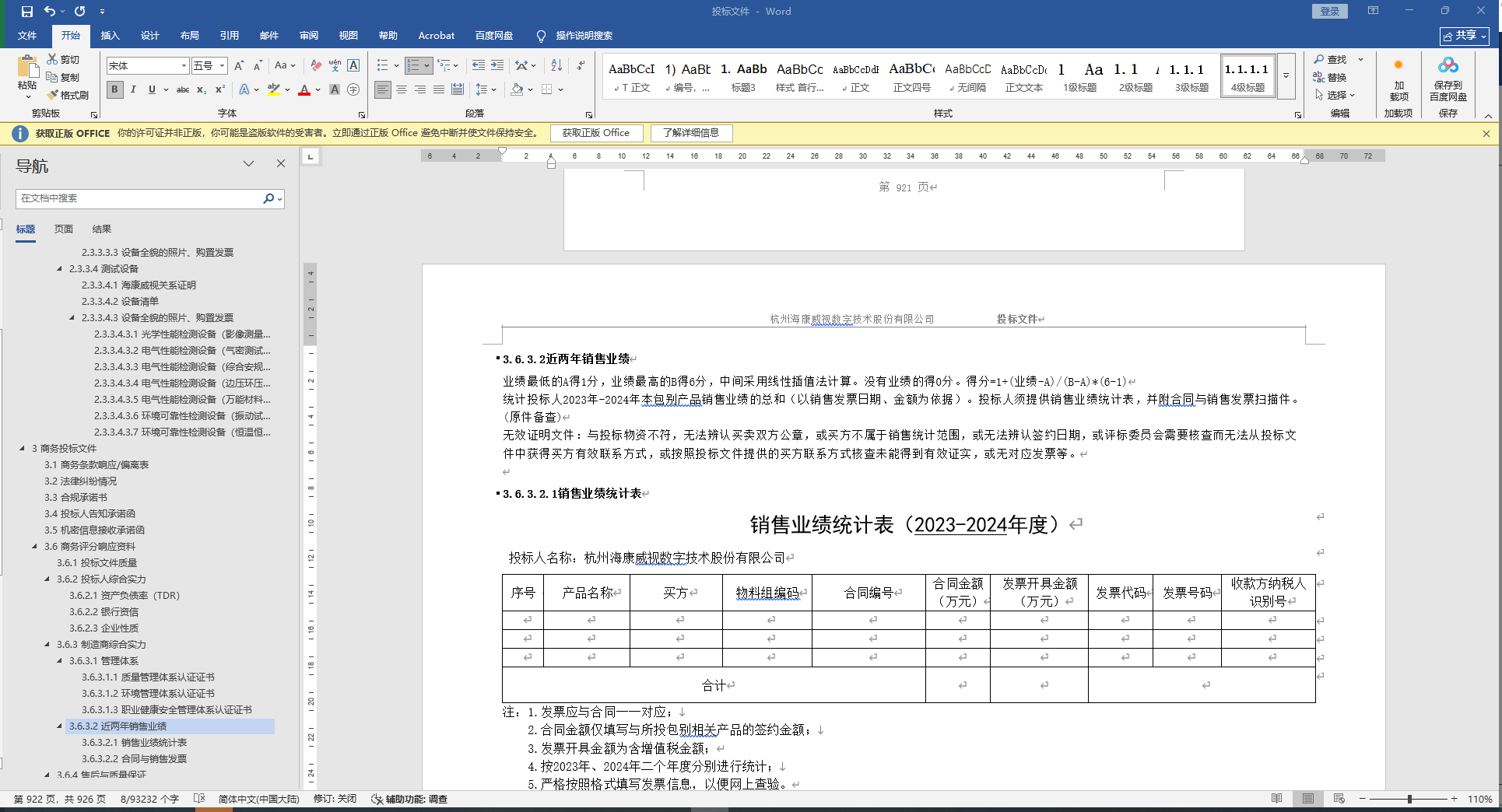Click the Save to Baidu Netdisk icon

(1448, 65)
